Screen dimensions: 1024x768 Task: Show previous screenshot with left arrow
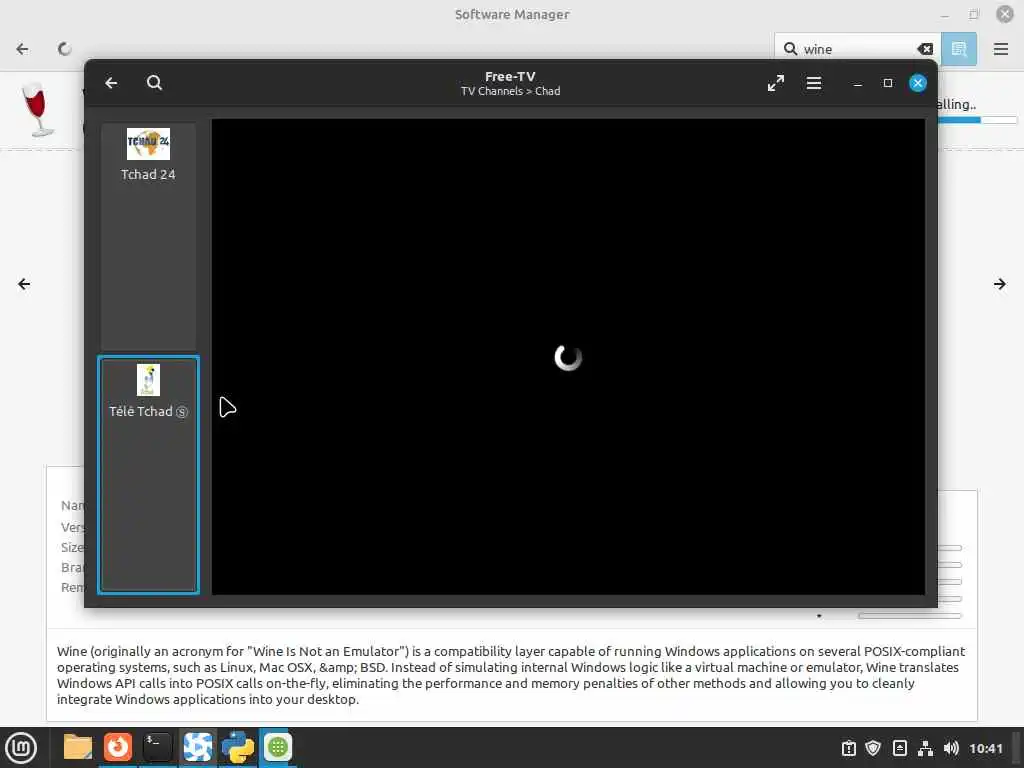(24, 284)
